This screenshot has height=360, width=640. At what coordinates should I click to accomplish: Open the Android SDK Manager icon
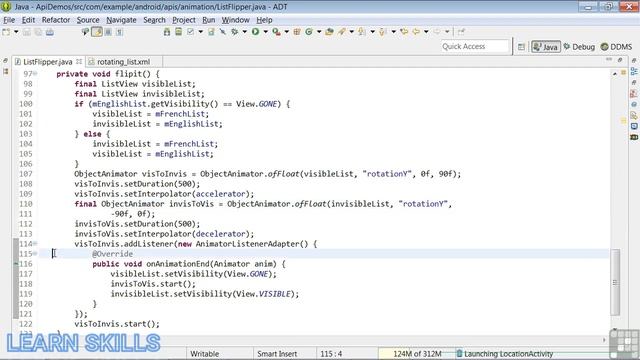click(x=167, y=32)
